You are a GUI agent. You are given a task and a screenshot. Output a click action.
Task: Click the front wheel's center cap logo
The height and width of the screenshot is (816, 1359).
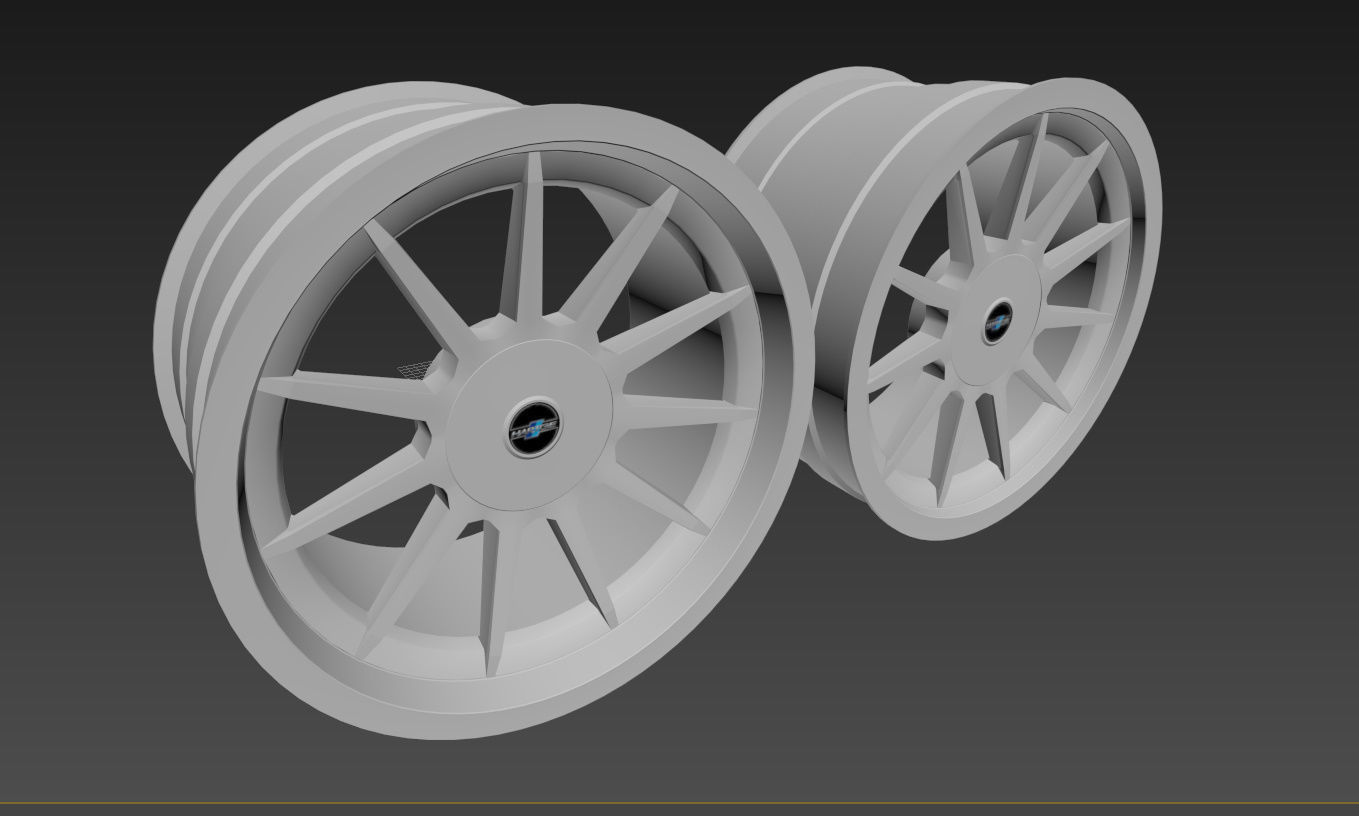(x=534, y=428)
